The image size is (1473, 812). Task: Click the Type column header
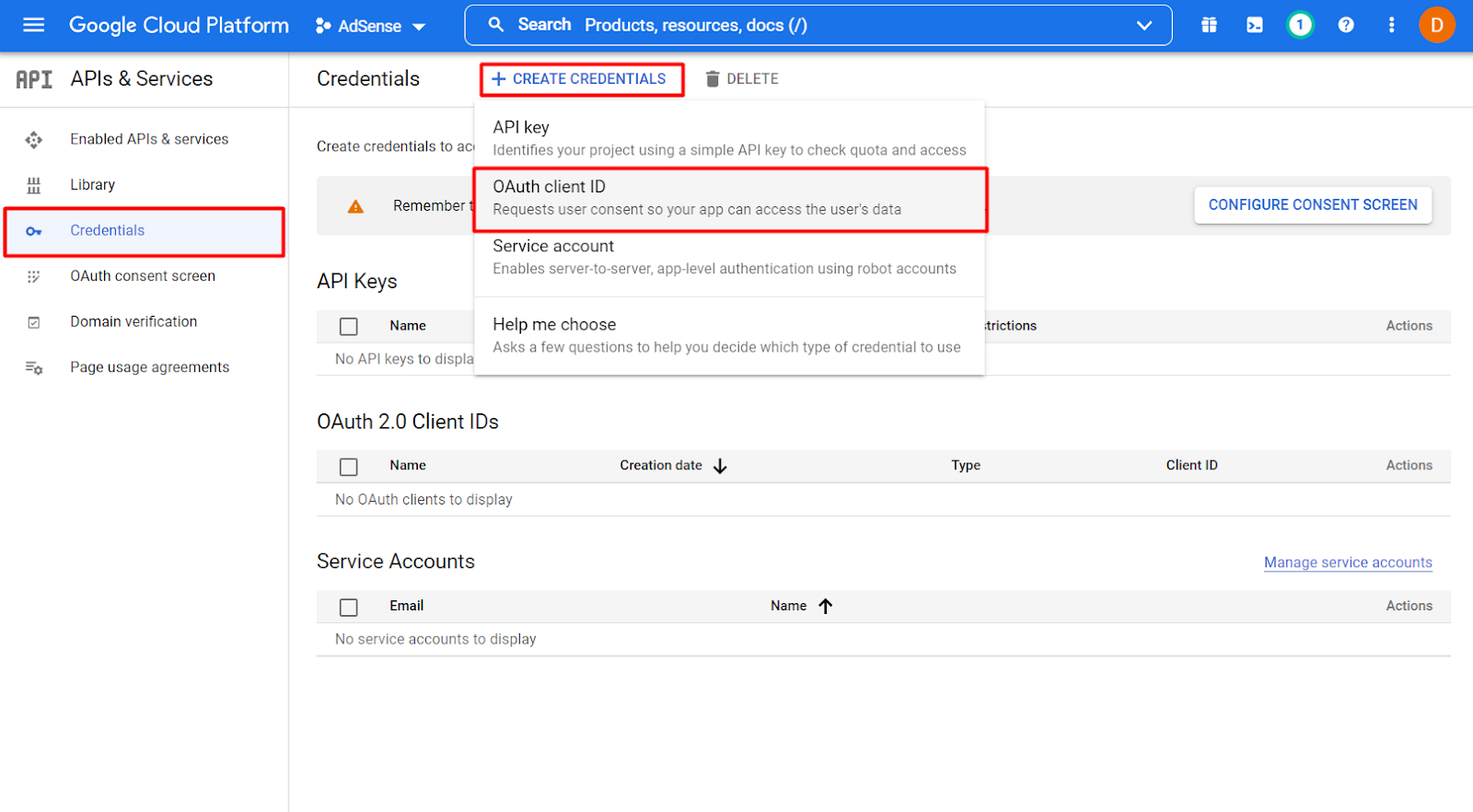point(966,466)
